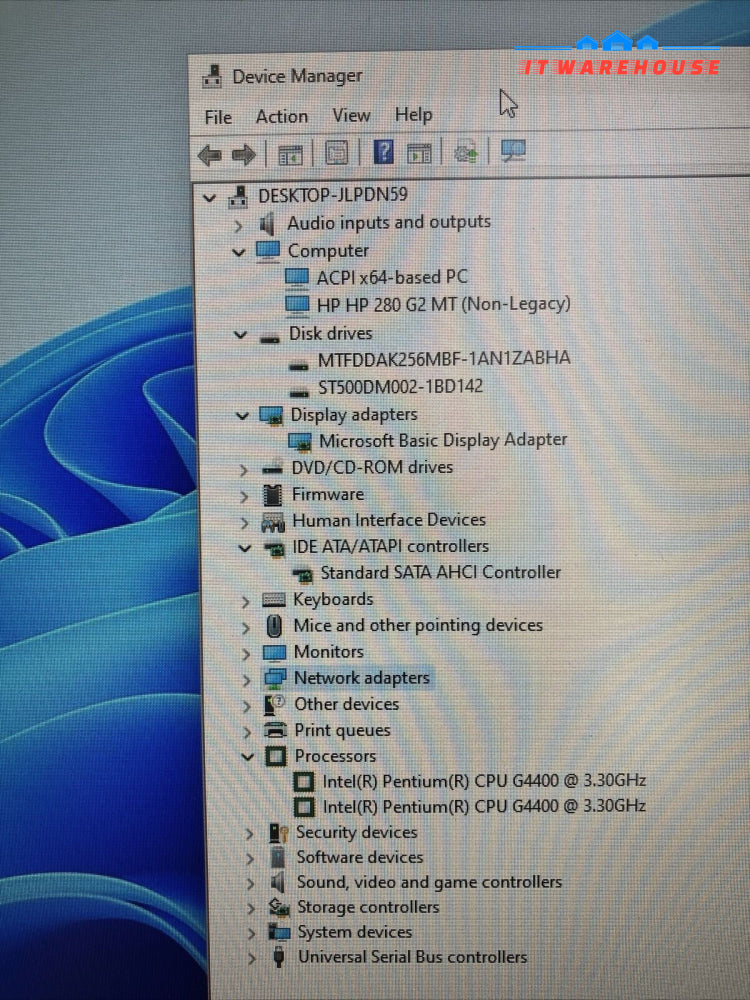Select the Storage controllers label
The image size is (750, 1000).
click(368, 907)
